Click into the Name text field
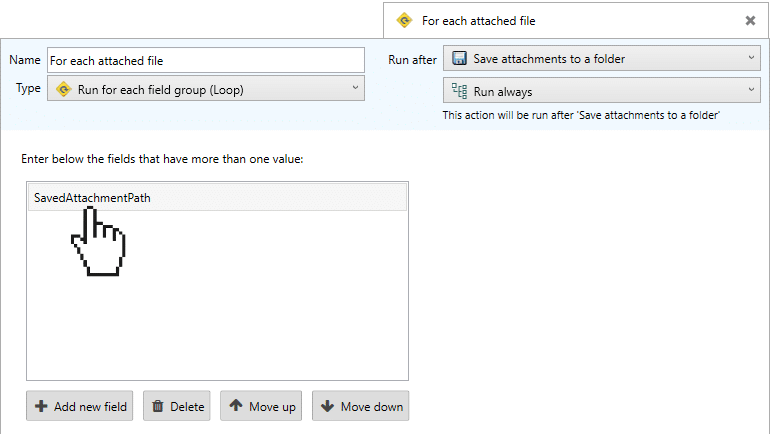 pyautogui.click(x=206, y=60)
